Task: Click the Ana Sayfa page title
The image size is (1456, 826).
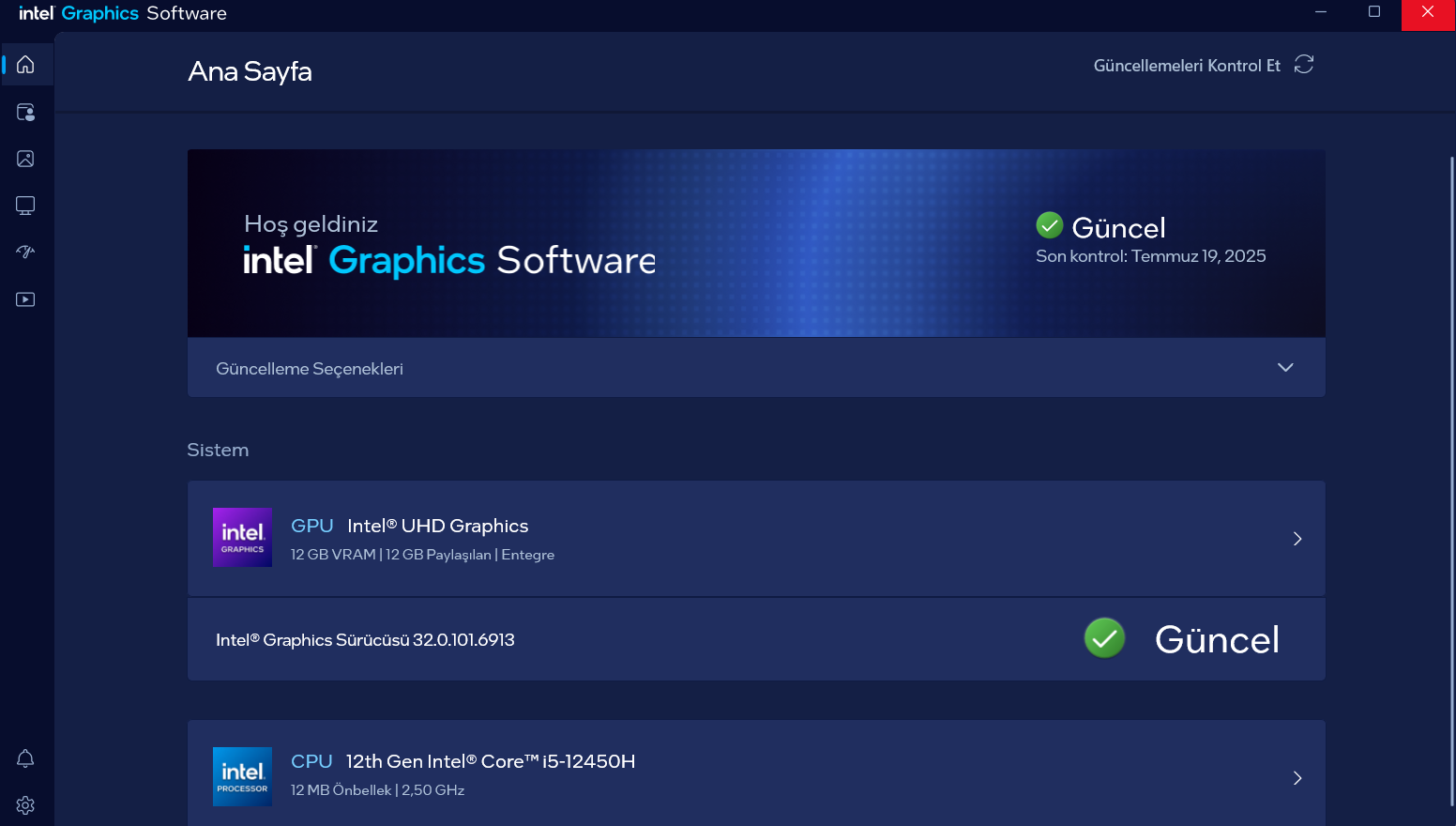Action: tap(250, 71)
